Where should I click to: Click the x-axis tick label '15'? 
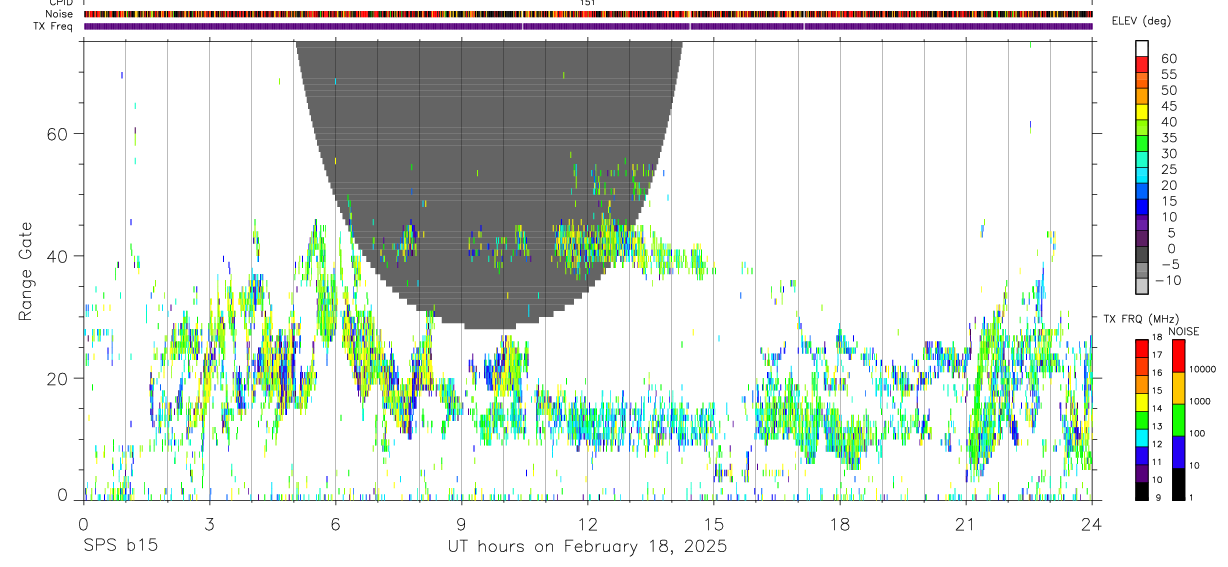[x=713, y=524]
